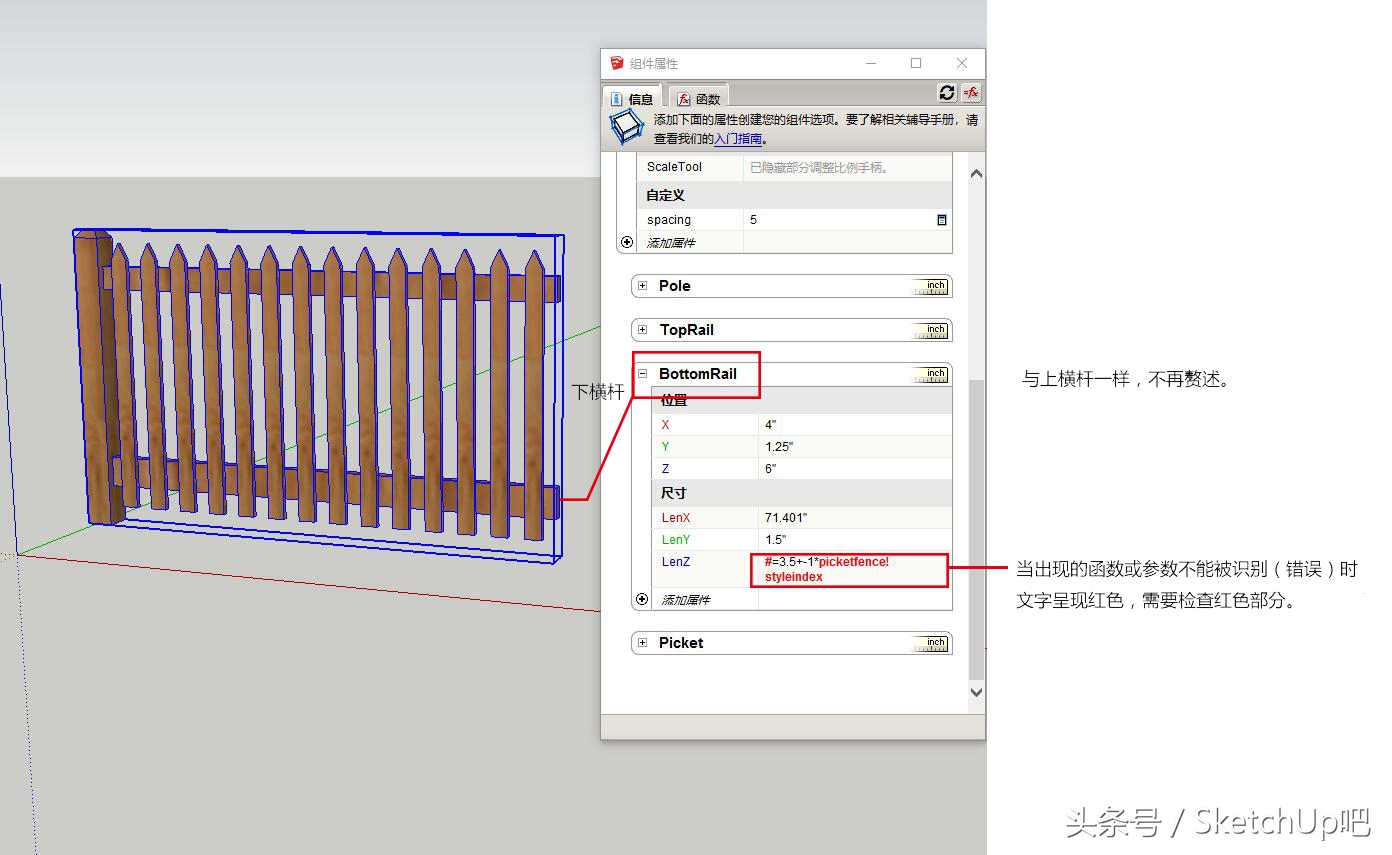The width and height of the screenshot is (1392, 855).
Task: Click the inch units icon on TopRail row
Action: point(932,329)
